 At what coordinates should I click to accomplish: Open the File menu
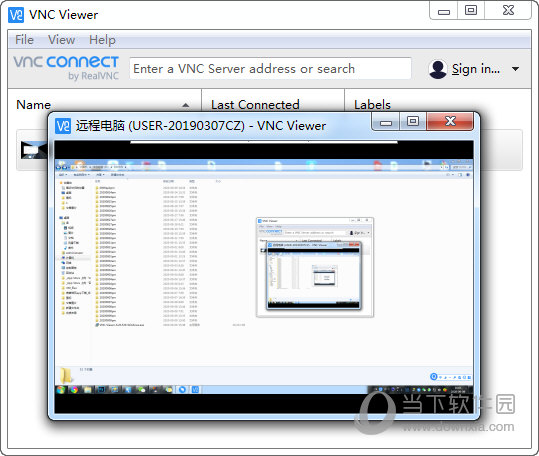click(x=24, y=40)
